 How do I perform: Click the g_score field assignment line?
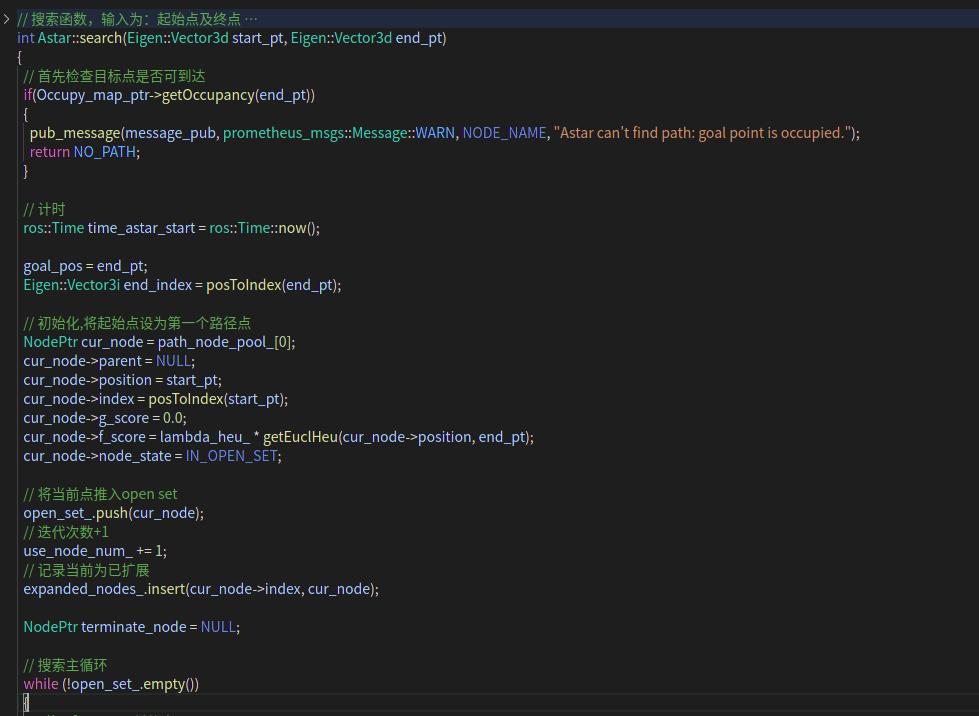coord(104,418)
